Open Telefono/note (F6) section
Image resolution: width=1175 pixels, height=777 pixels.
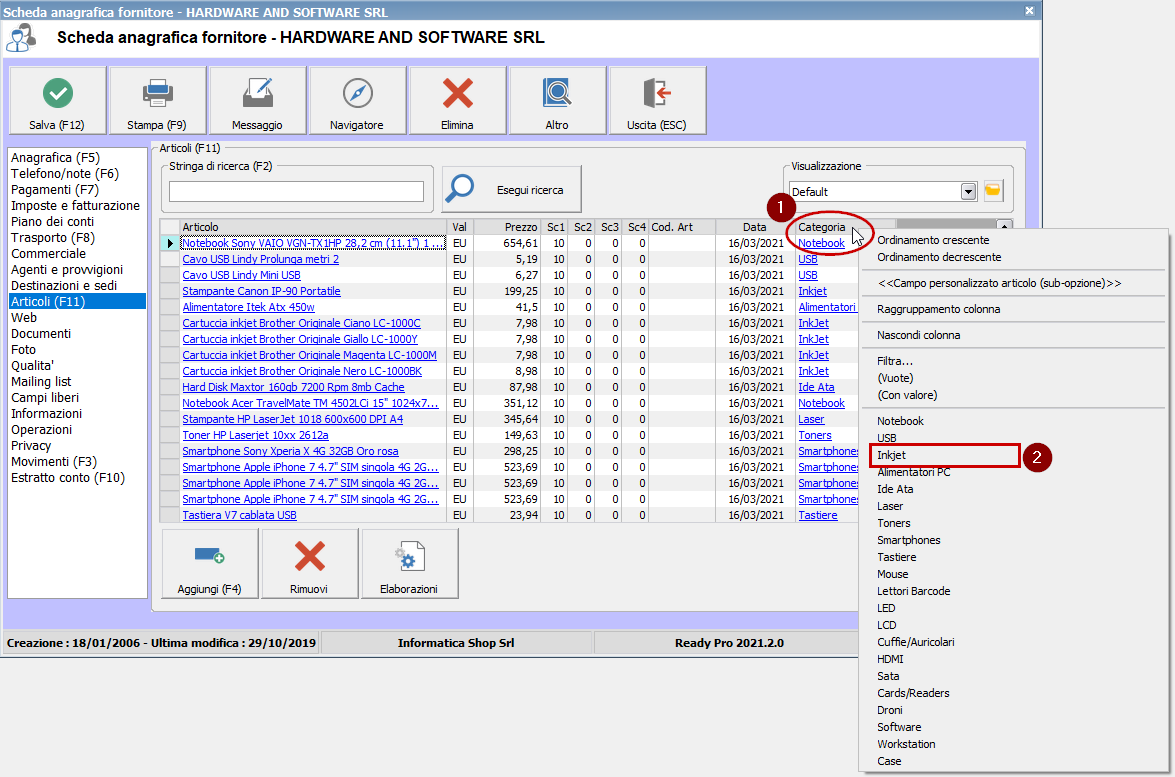[x=64, y=174]
